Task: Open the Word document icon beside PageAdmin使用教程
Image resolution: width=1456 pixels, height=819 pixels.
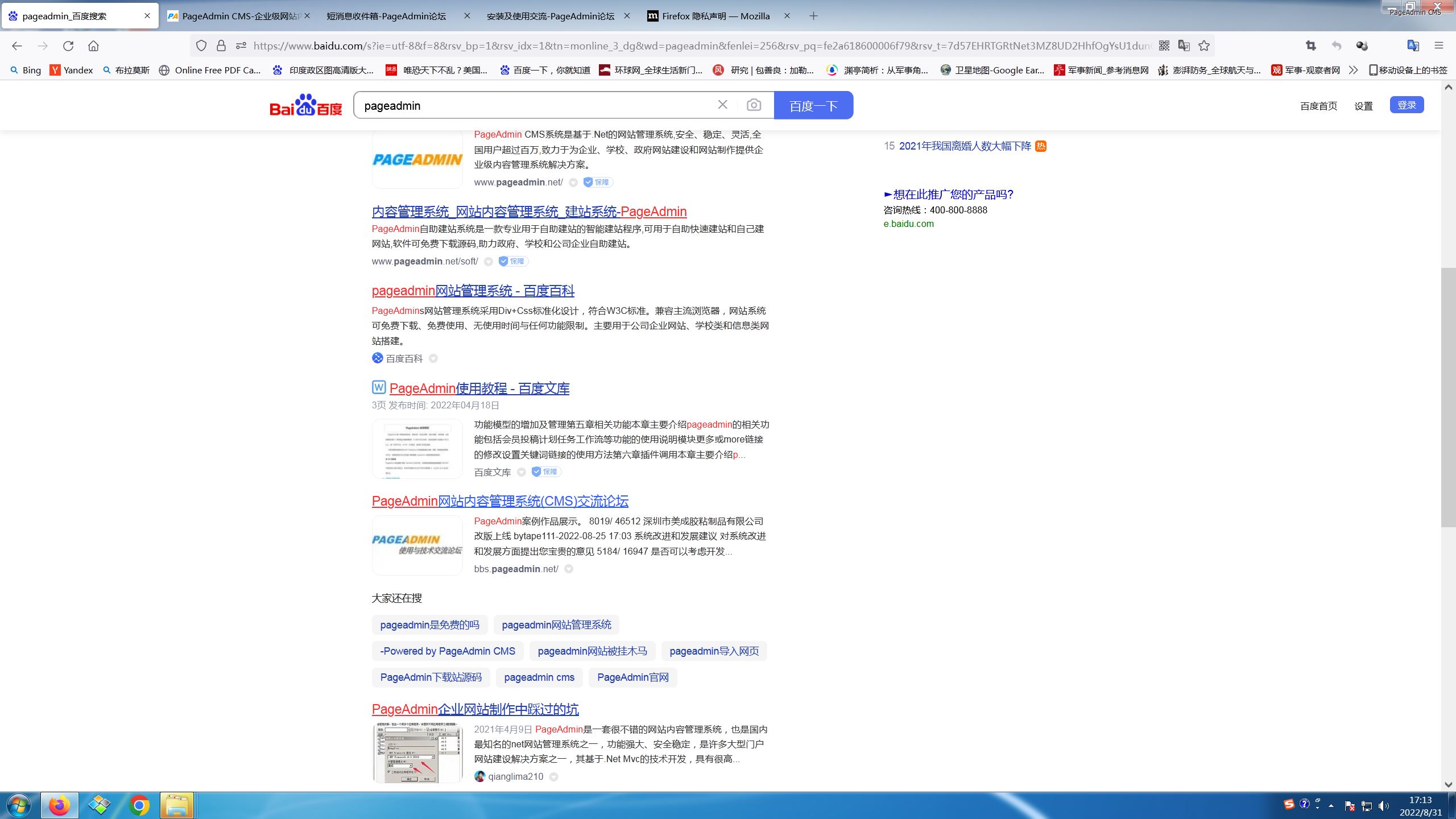Action: pos(379,387)
